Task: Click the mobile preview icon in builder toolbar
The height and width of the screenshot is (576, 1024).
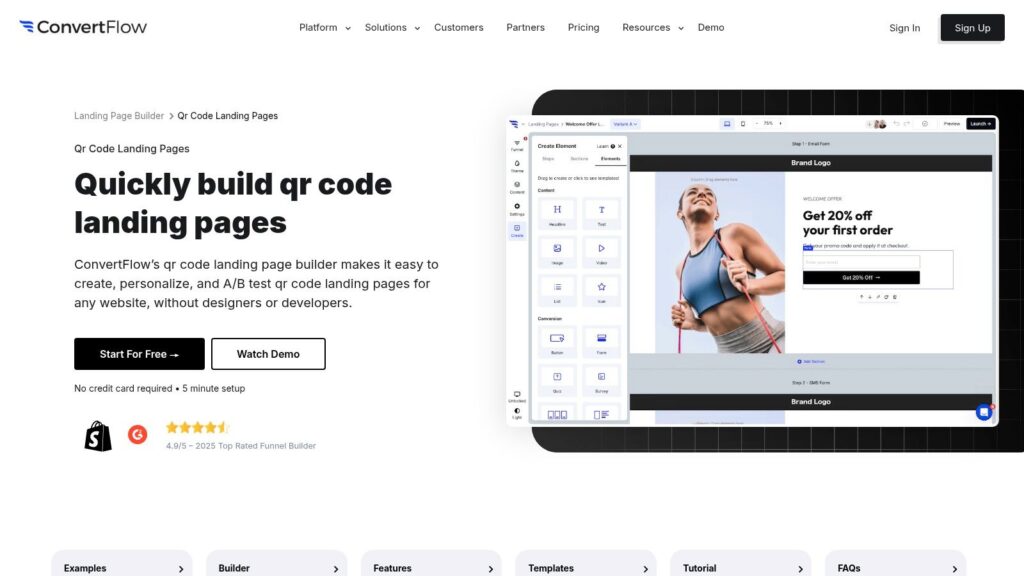Action: click(x=742, y=124)
